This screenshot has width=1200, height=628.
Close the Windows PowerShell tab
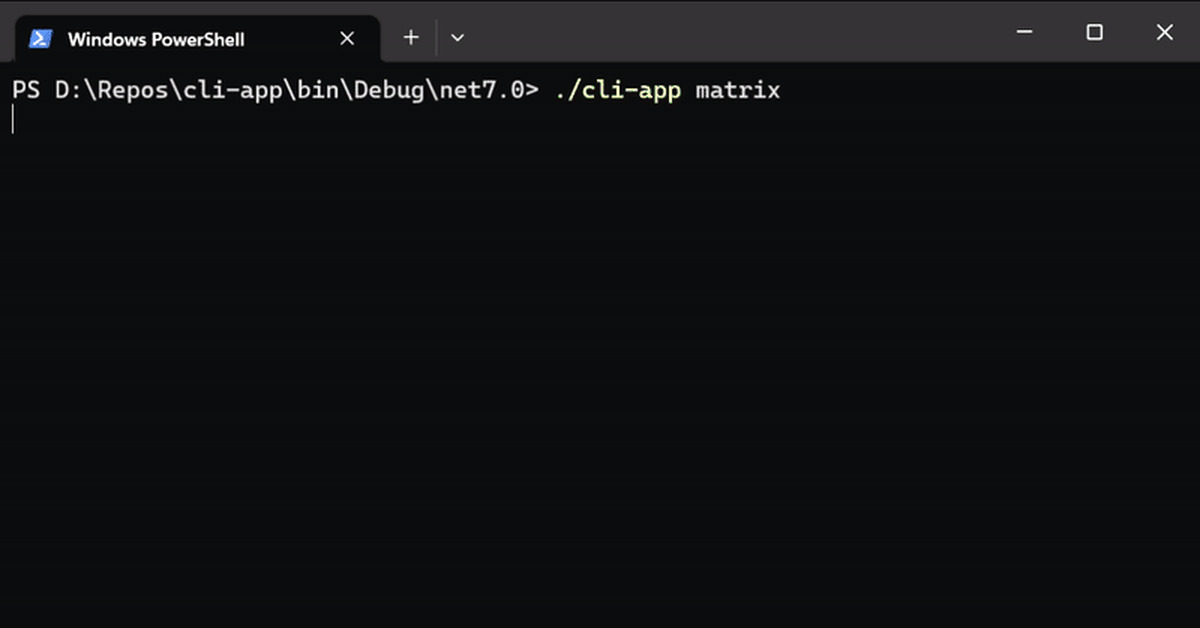(347, 39)
